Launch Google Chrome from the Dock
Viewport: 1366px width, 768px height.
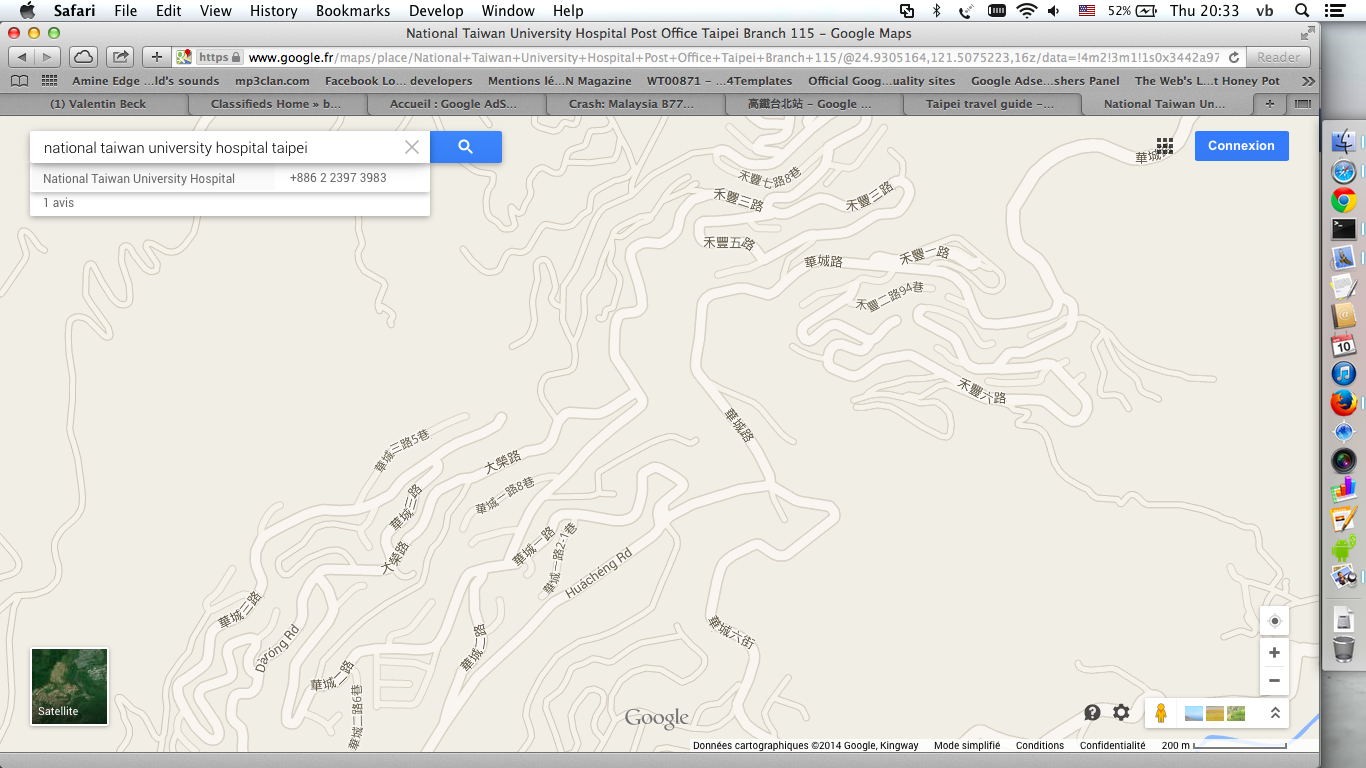[1343, 200]
